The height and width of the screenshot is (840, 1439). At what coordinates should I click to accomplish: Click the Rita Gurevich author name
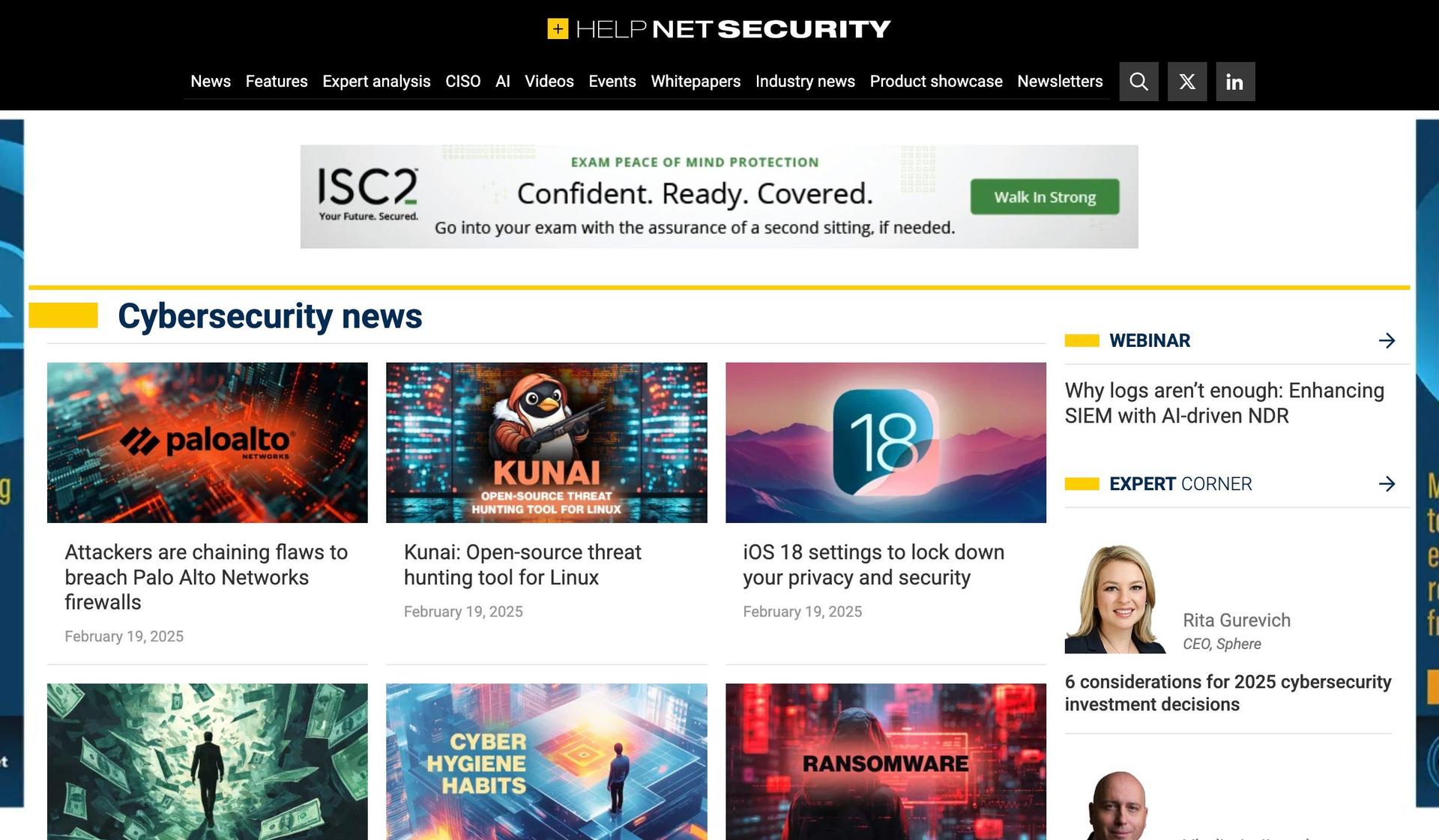1237,620
